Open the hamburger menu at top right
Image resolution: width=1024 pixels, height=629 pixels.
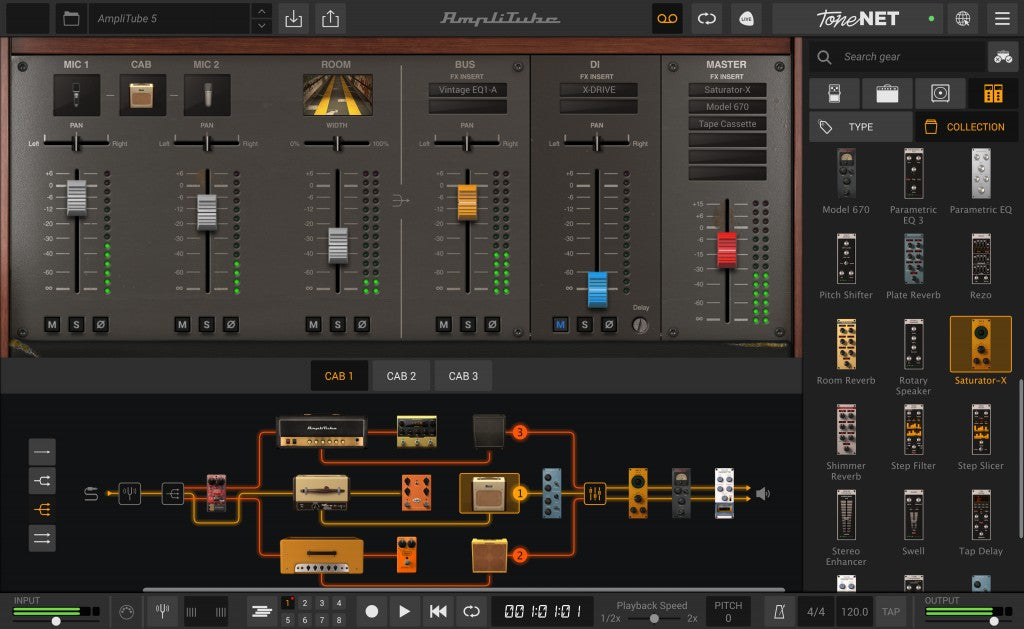[1001, 18]
